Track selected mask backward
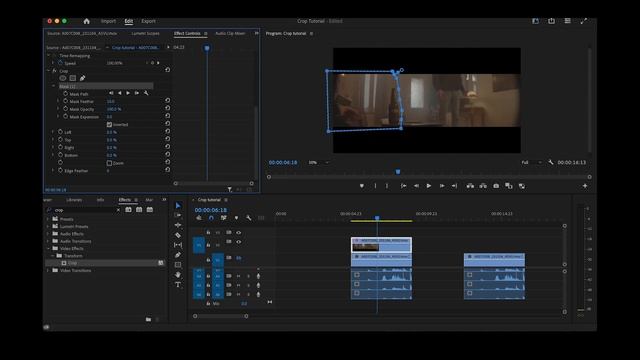This screenshot has width=640, height=360. pyautogui.click(x=120, y=93)
